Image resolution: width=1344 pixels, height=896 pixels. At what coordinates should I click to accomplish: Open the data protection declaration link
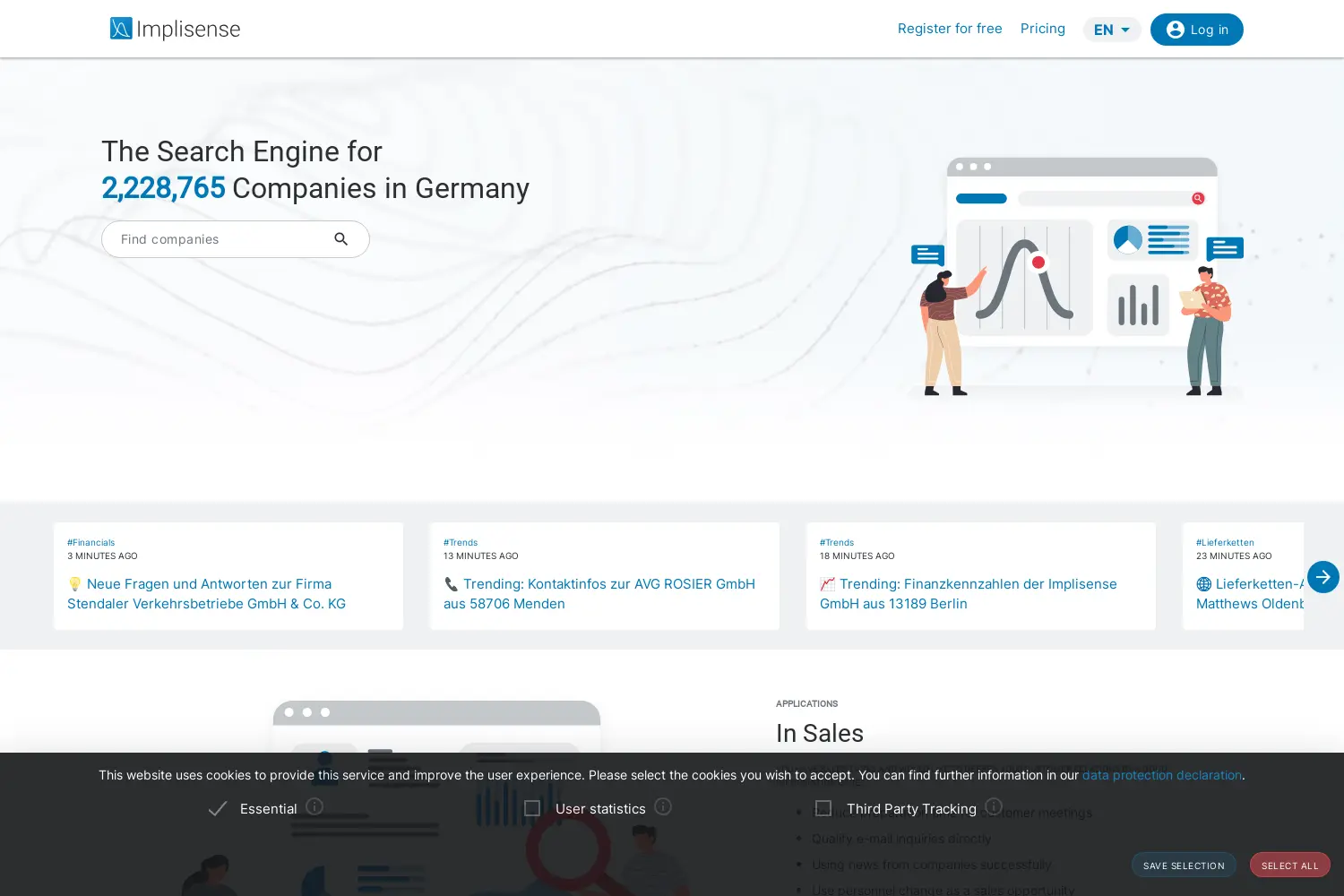(x=1162, y=775)
